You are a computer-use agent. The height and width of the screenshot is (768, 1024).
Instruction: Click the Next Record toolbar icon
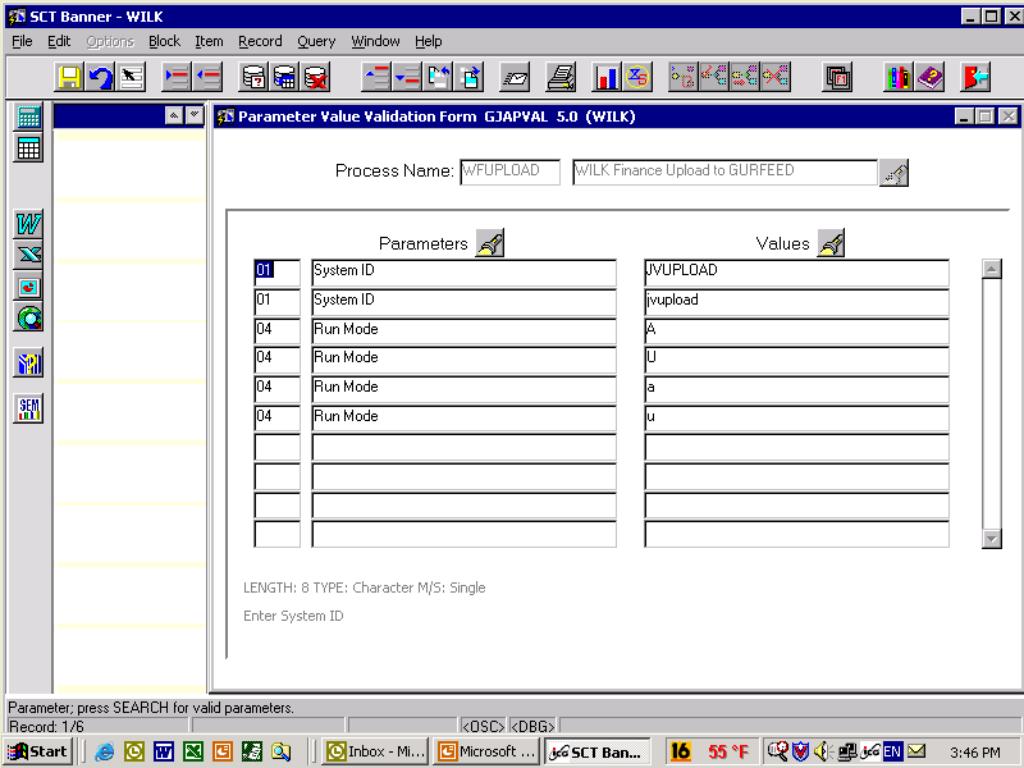click(407, 77)
